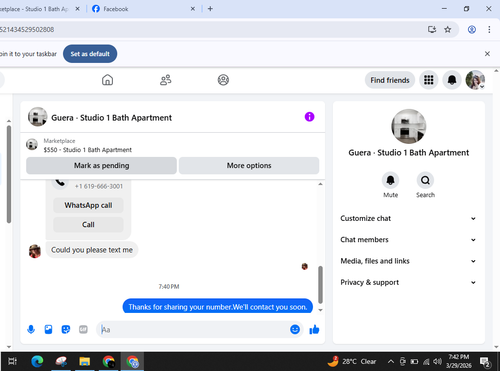Attach a file image icon
Image resolution: width=500 pixels, height=371 pixels.
coord(48,330)
